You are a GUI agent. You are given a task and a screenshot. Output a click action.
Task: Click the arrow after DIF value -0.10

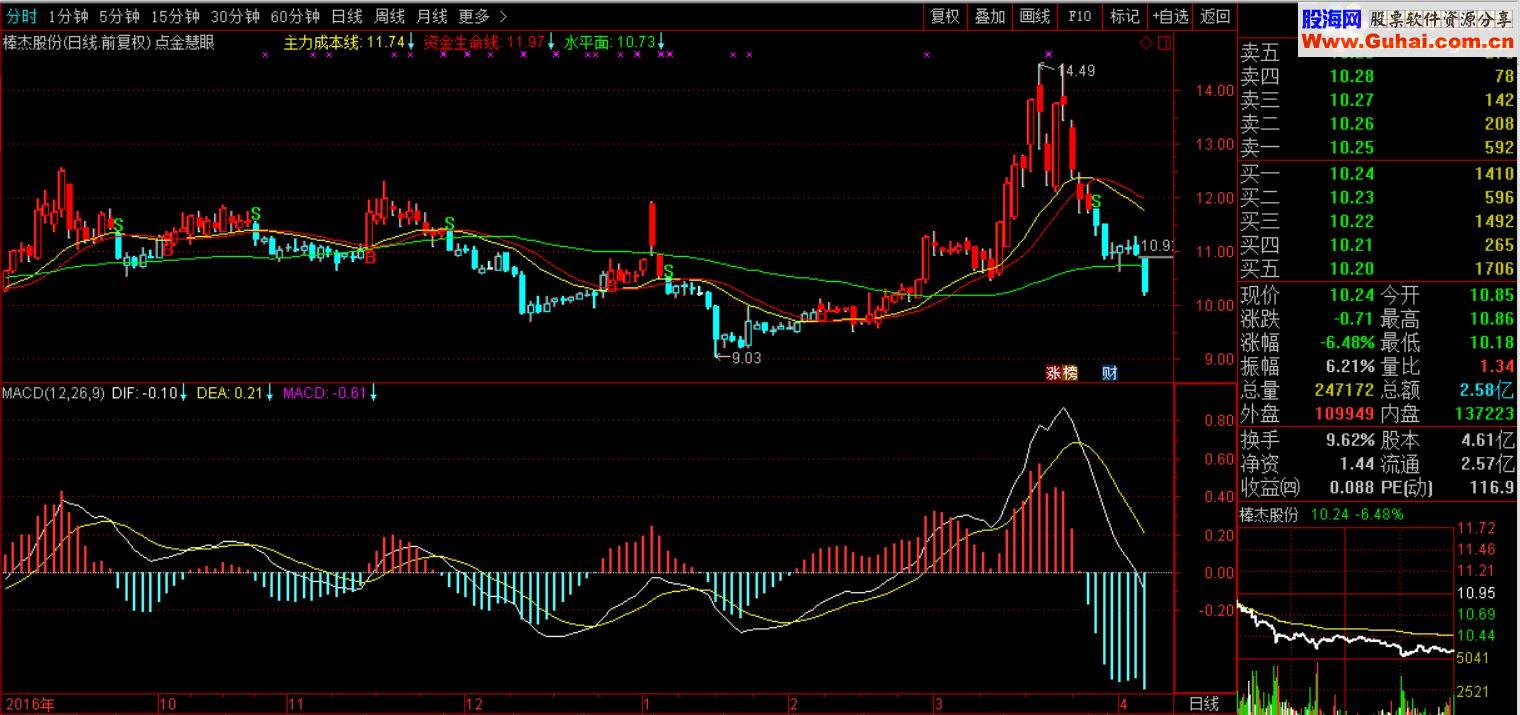tap(184, 393)
